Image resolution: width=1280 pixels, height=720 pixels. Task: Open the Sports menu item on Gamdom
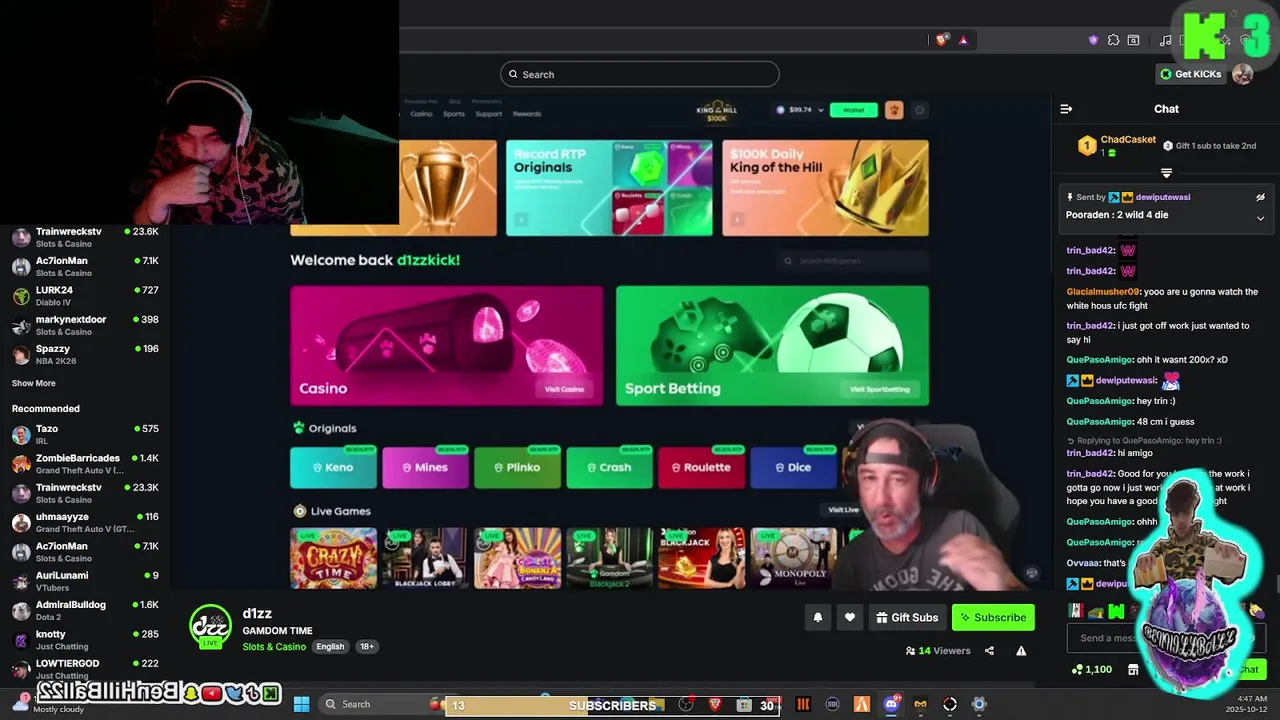[454, 114]
